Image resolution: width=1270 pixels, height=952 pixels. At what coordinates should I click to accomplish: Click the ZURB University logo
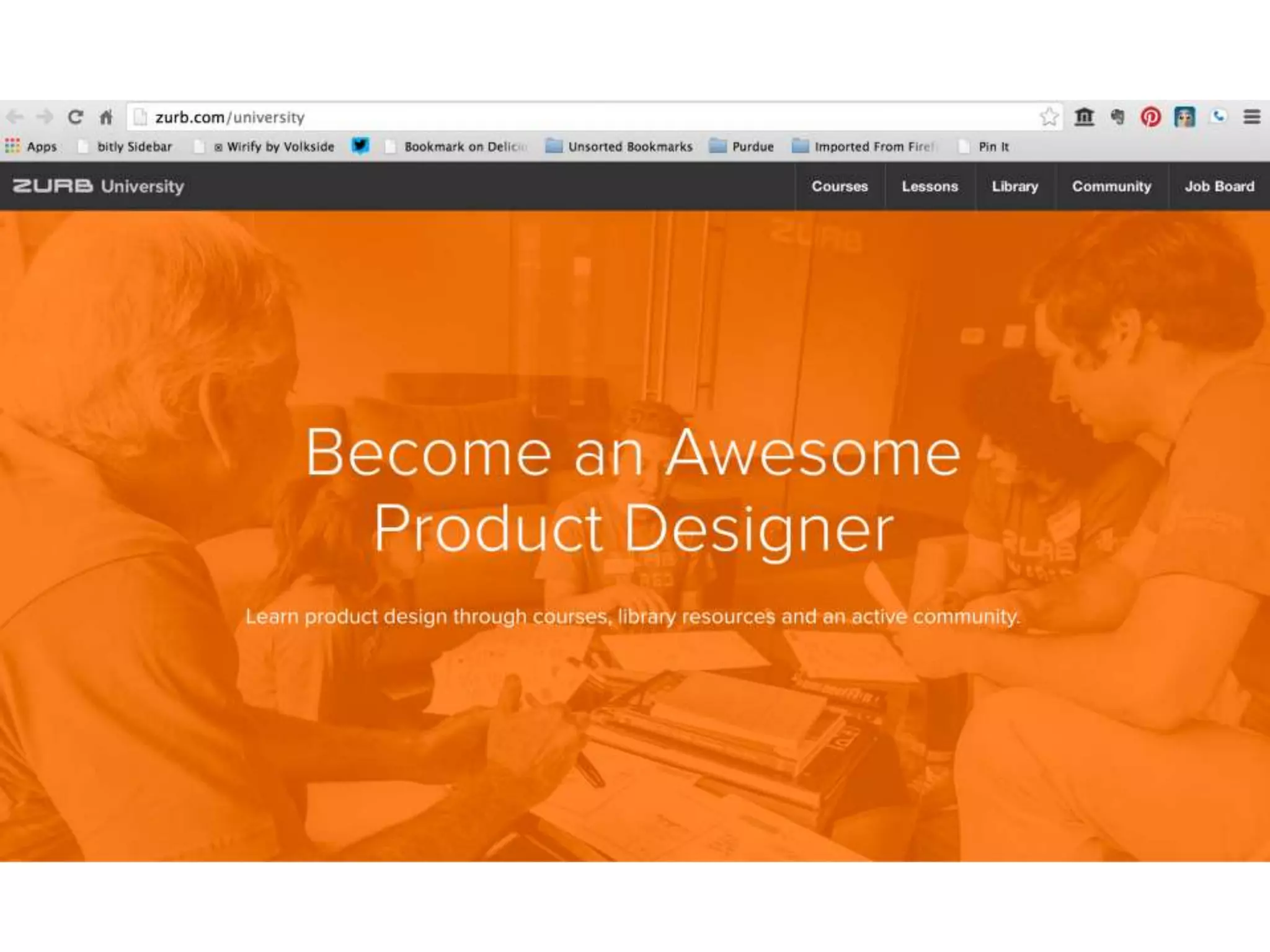pyautogui.click(x=99, y=186)
